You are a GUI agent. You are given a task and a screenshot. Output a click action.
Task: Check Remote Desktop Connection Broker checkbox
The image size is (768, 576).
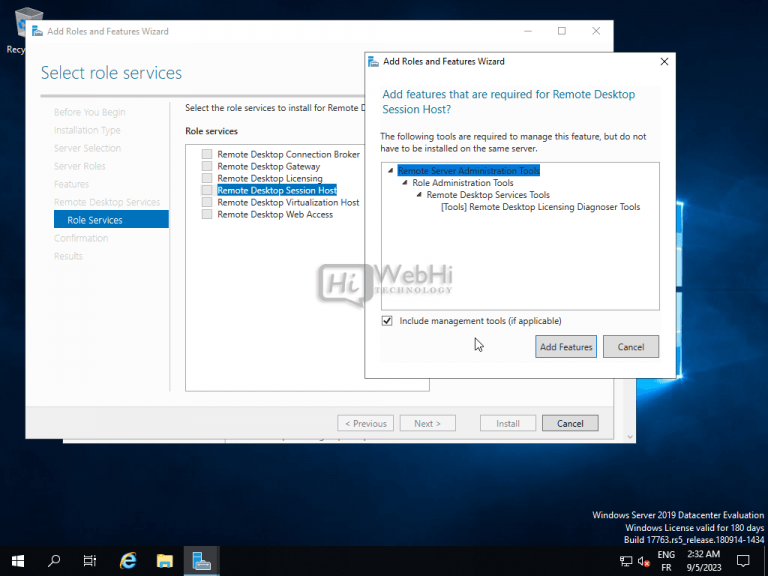point(207,155)
